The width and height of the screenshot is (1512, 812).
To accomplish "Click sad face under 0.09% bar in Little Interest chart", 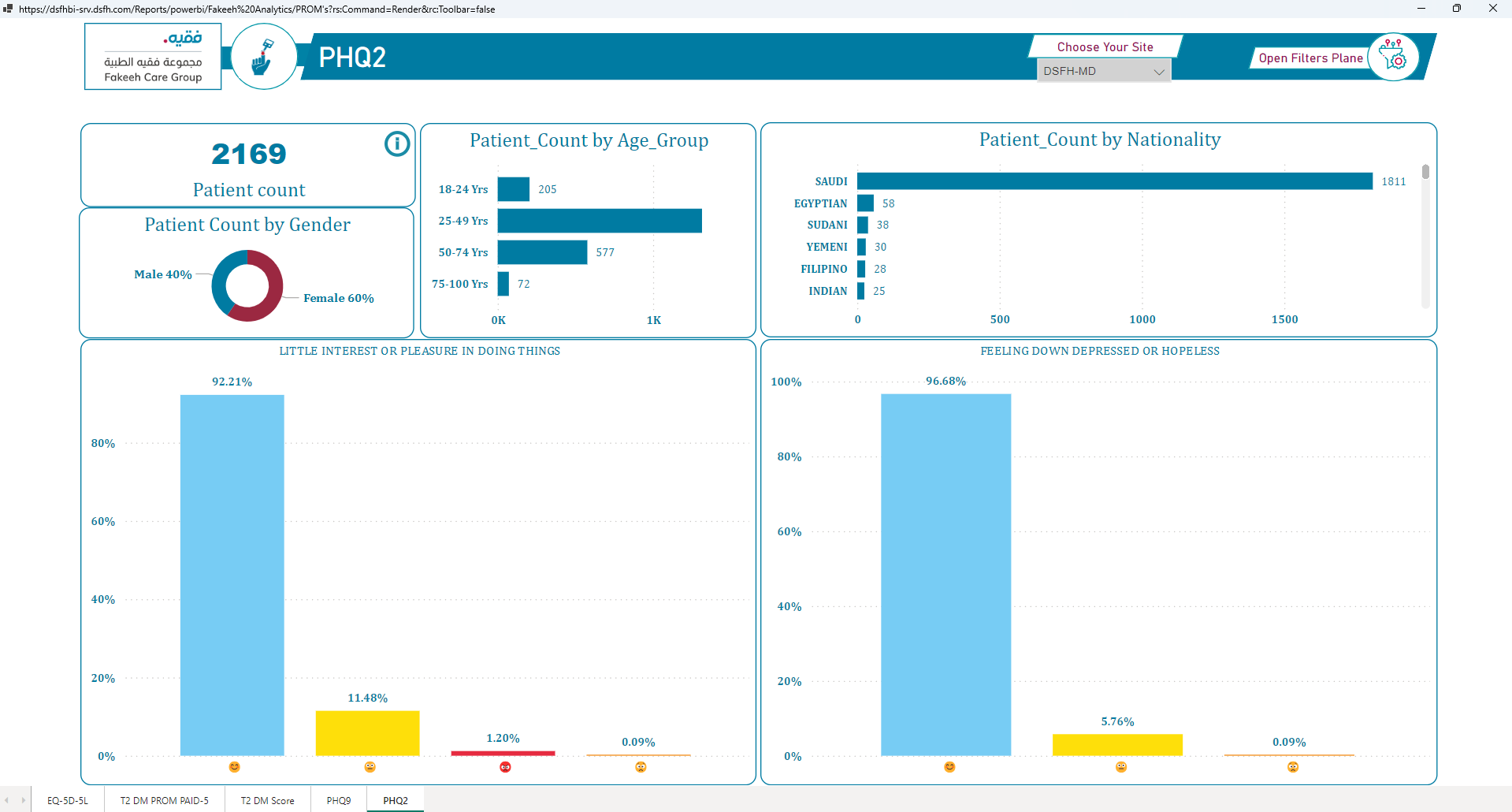I will click(x=641, y=767).
